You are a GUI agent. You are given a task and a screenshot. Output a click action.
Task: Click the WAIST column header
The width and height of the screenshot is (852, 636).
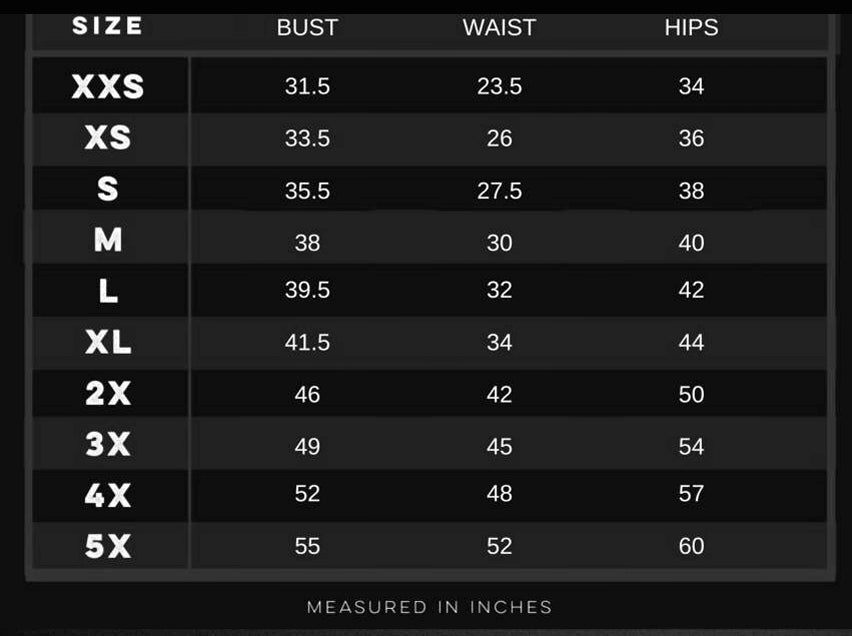tap(499, 28)
